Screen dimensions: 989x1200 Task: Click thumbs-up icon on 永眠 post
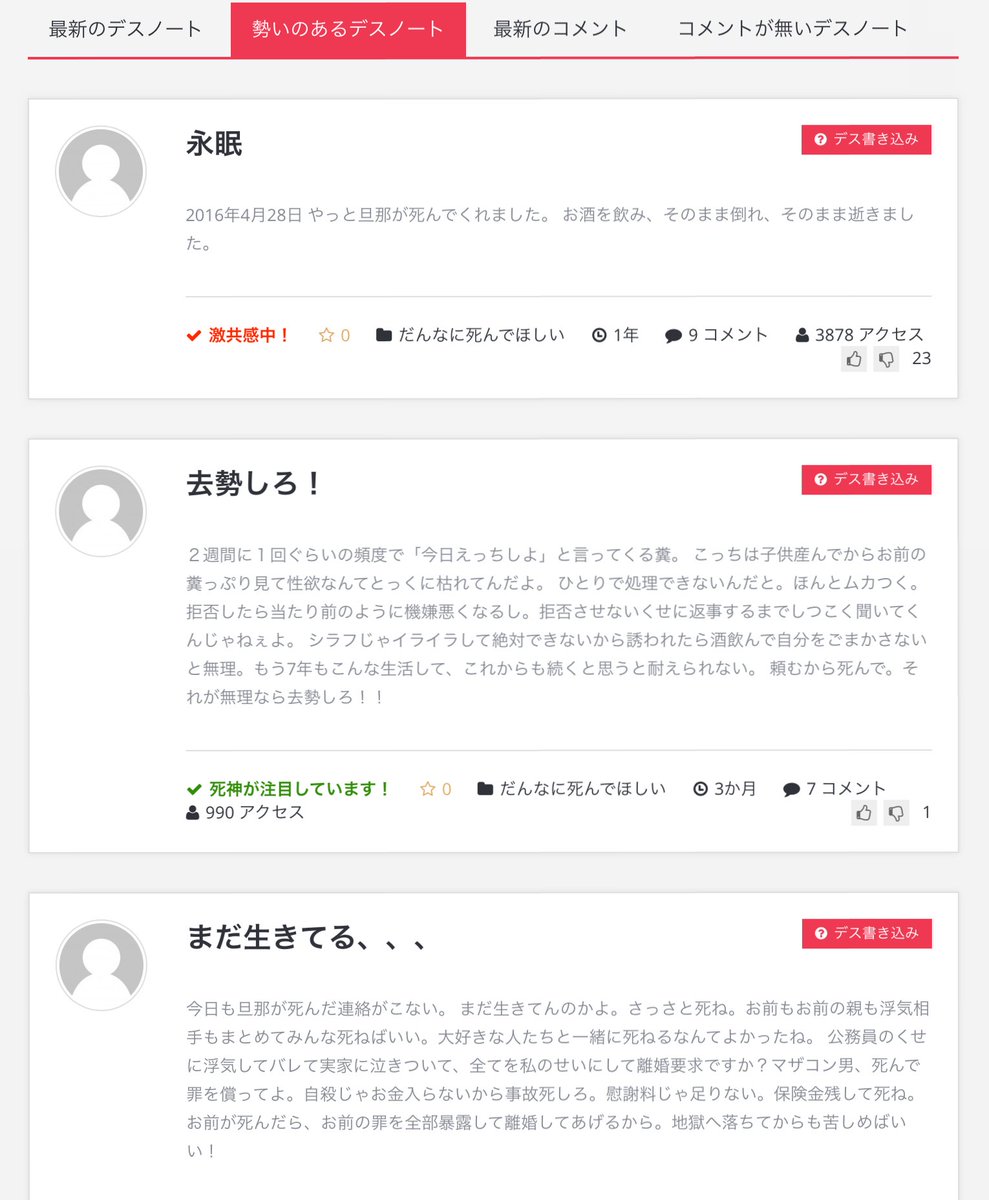tap(854, 359)
